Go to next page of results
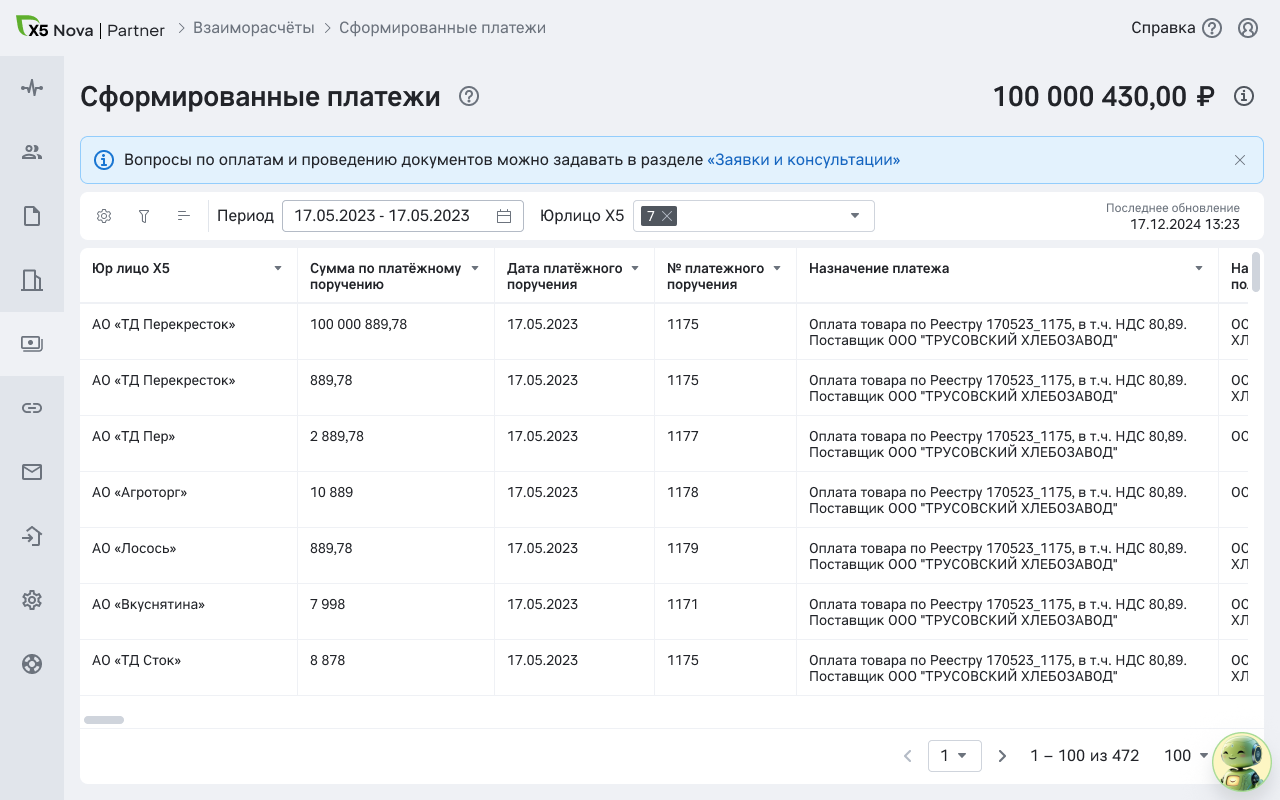Viewport: 1280px width, 800px height. click(x=1002, y=756)
